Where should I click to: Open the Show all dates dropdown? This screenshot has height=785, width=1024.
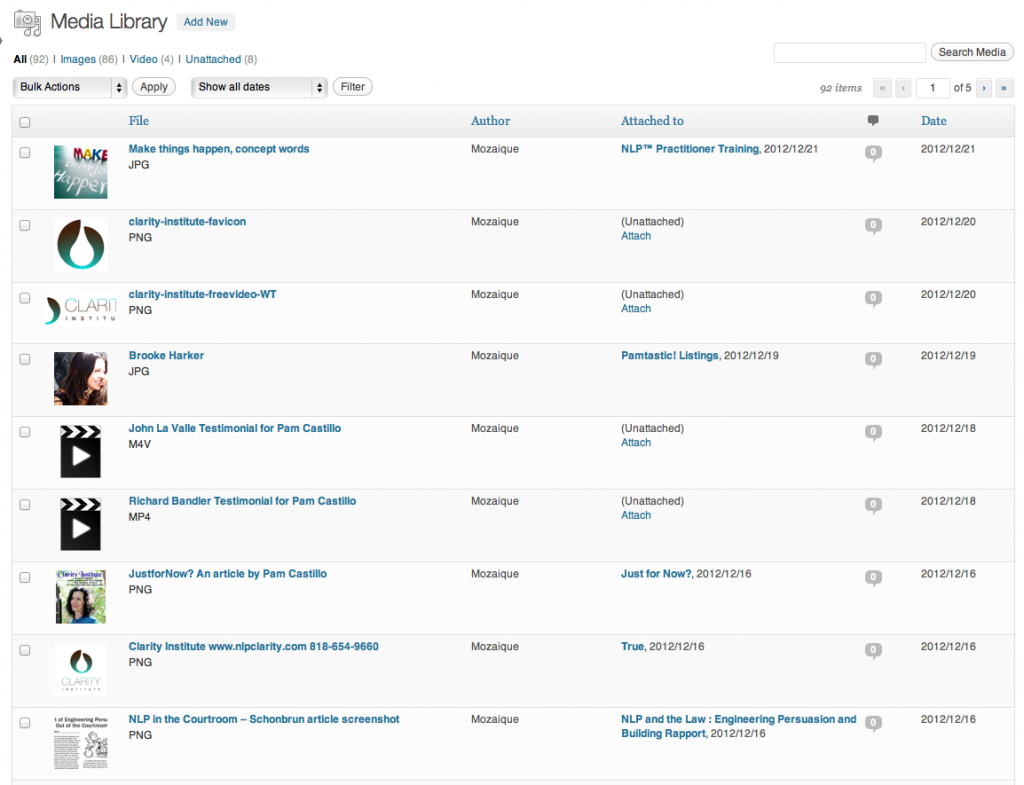[258, 87]
